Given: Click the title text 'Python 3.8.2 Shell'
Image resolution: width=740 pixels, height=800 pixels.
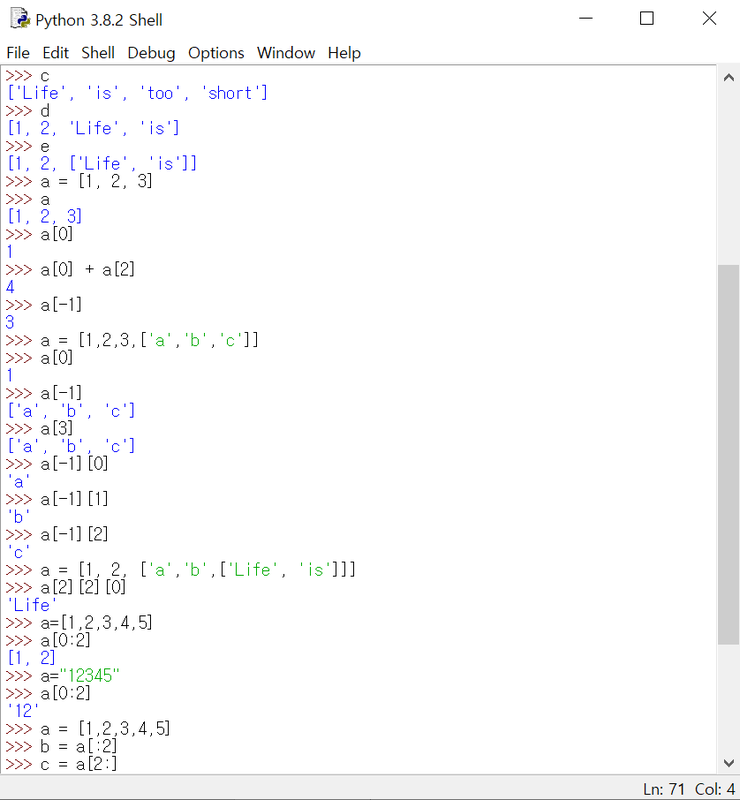Looking at the screenshot, I should click(x=99, y=20).
